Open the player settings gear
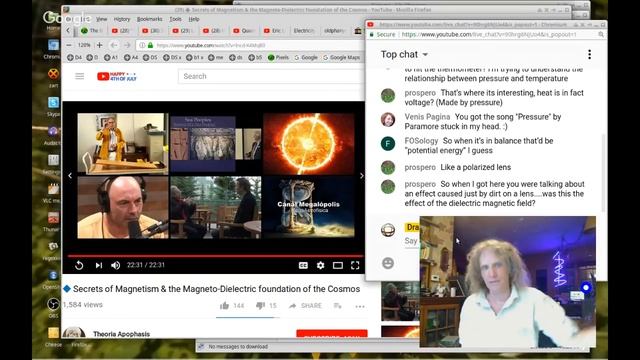The height and width of the screenshot is (360, 640). click(320, 265)
